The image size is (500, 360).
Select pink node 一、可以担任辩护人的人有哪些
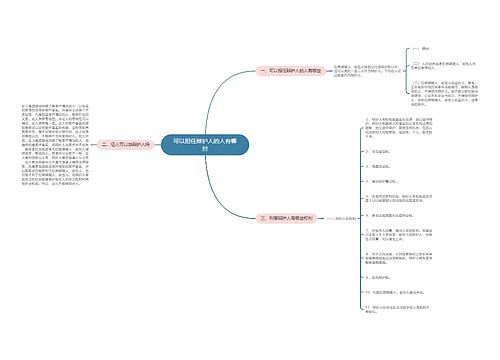[290, 71]
